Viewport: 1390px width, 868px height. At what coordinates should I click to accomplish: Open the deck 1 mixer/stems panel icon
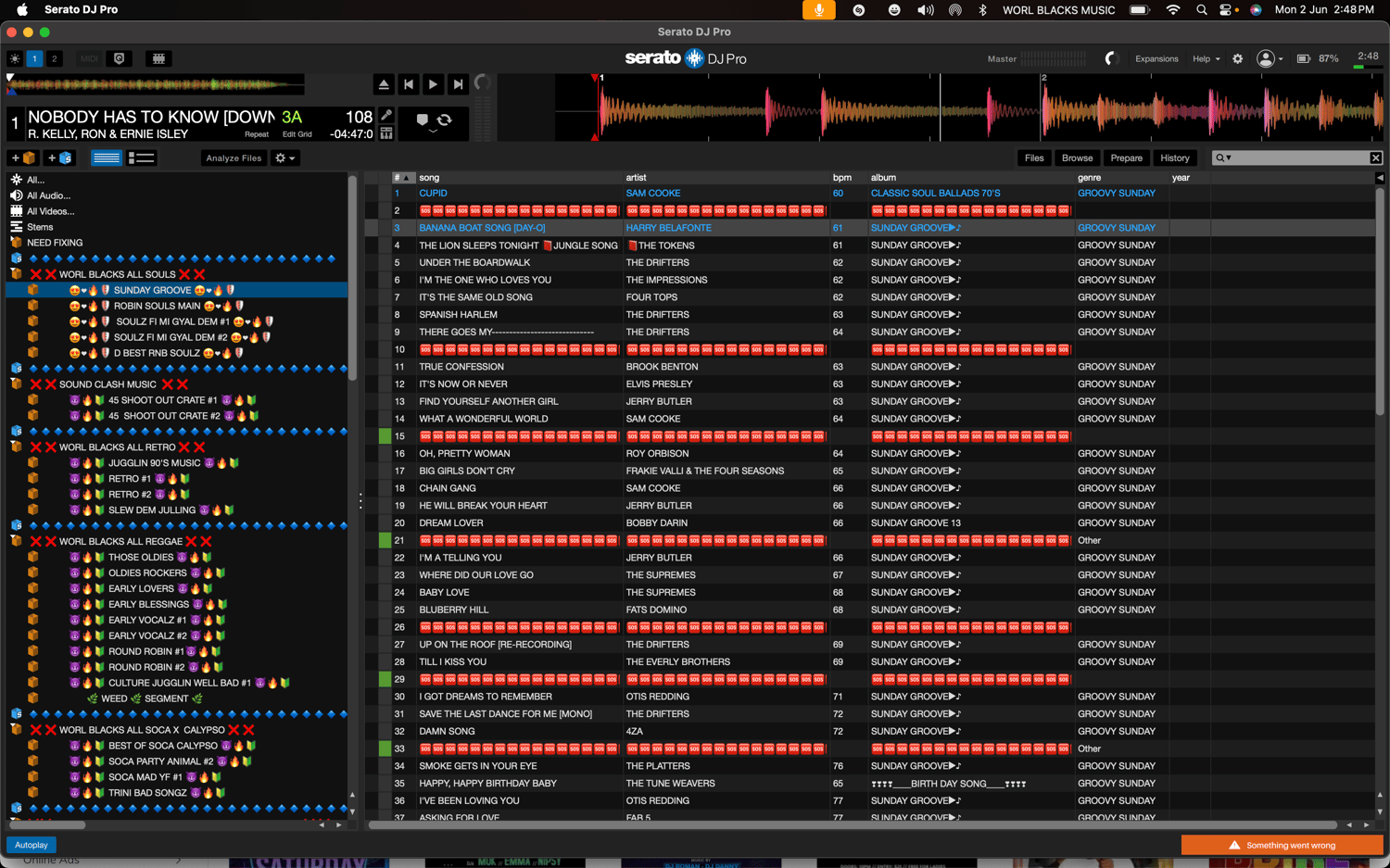(x=386, y=133)
